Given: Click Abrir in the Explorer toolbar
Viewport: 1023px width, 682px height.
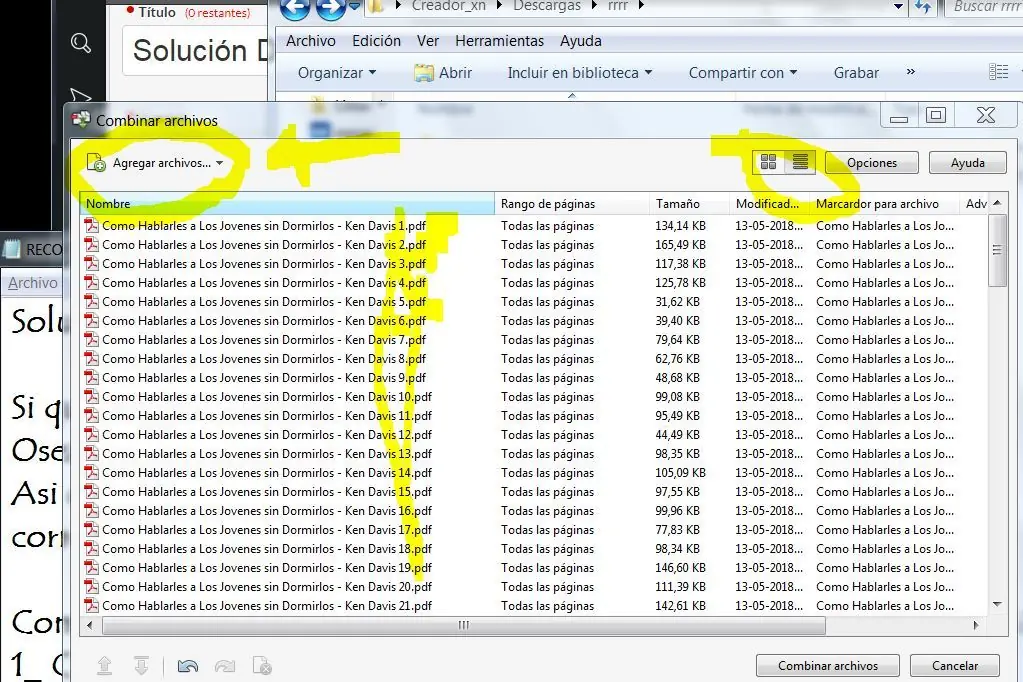Looking at the screenshot, I should 443,72.
